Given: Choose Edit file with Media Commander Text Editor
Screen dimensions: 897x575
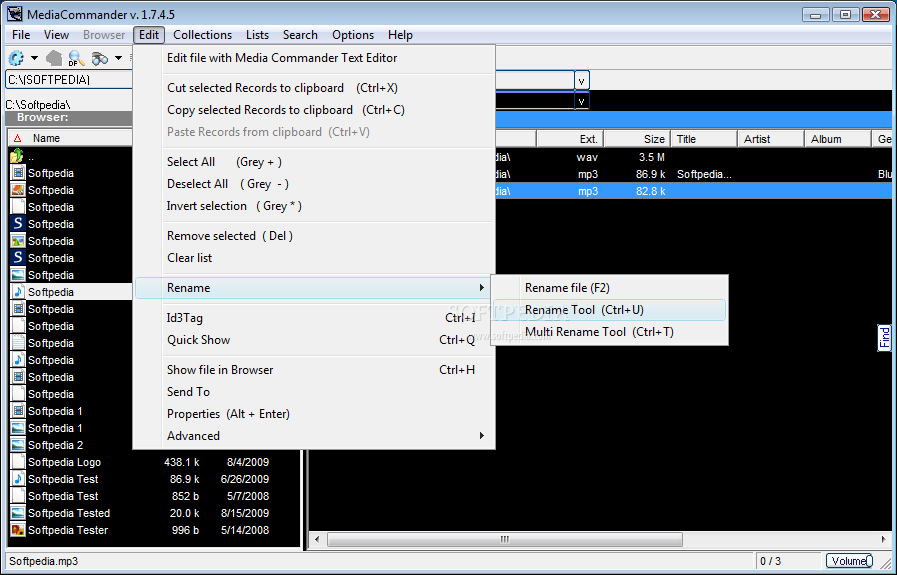Looking at the screenshot, I should (x=315, y=58).
